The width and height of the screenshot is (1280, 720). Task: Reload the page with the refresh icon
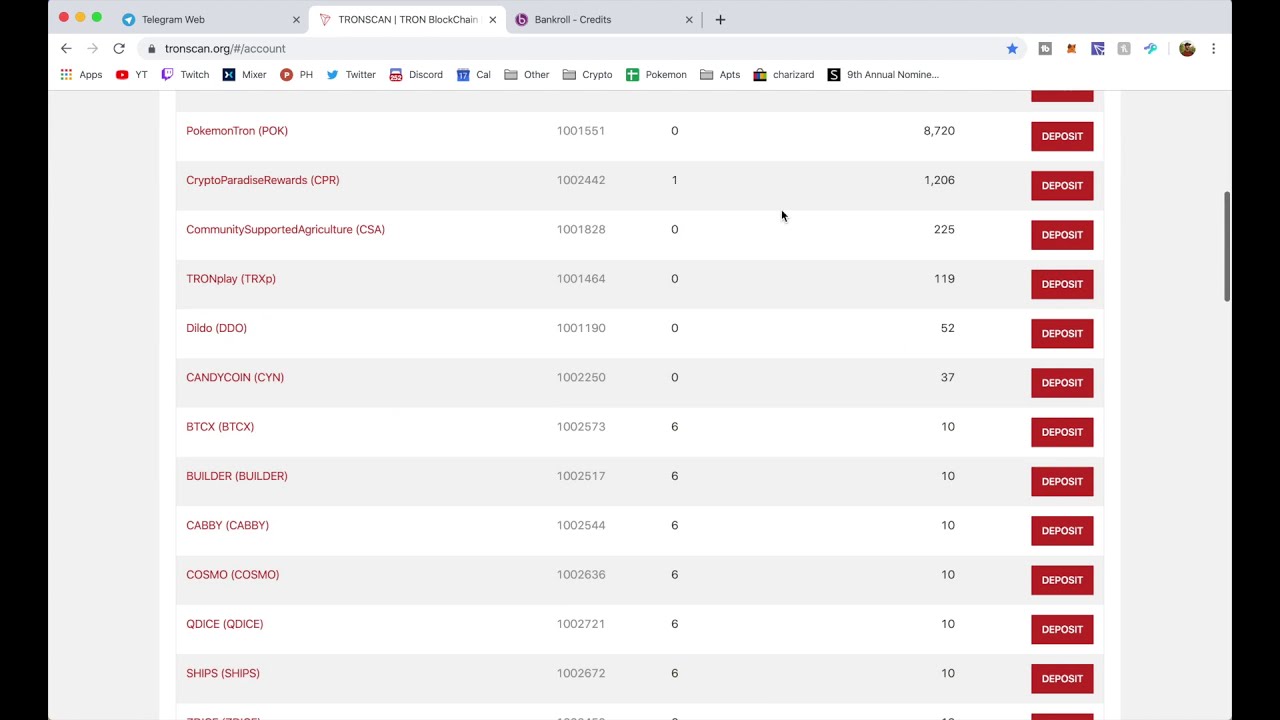pos(119,48)
